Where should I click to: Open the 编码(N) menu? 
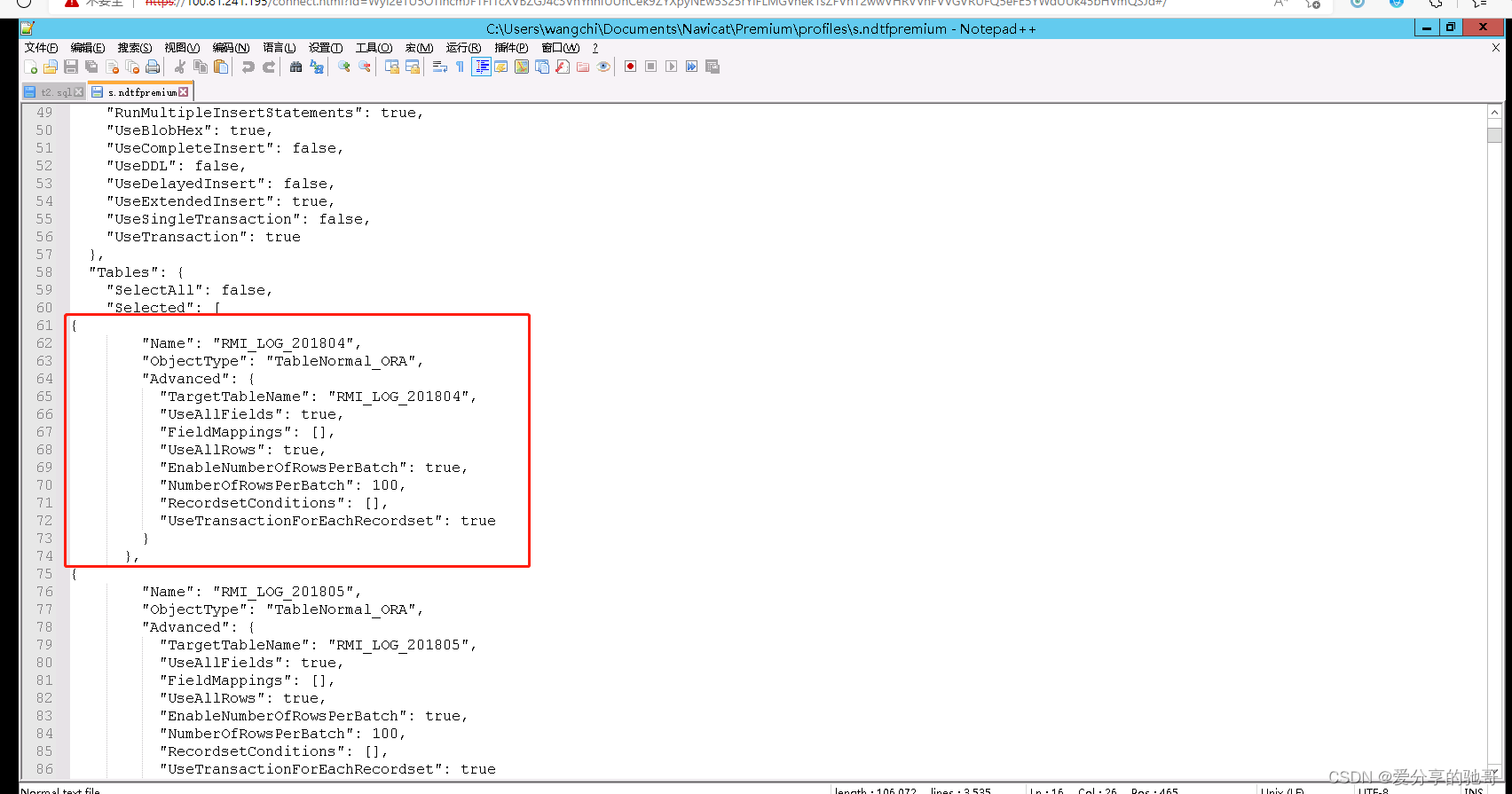231,47
